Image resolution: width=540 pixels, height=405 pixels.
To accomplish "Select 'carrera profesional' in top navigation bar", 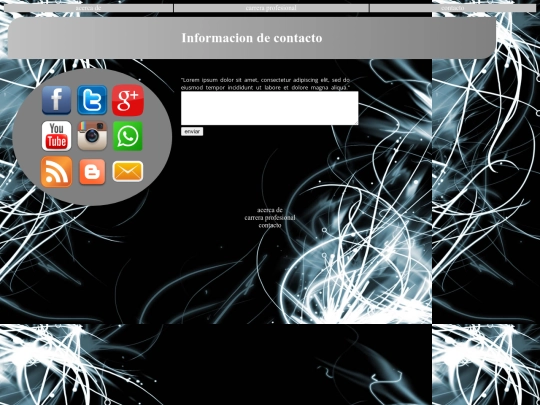I will [271, 8].
